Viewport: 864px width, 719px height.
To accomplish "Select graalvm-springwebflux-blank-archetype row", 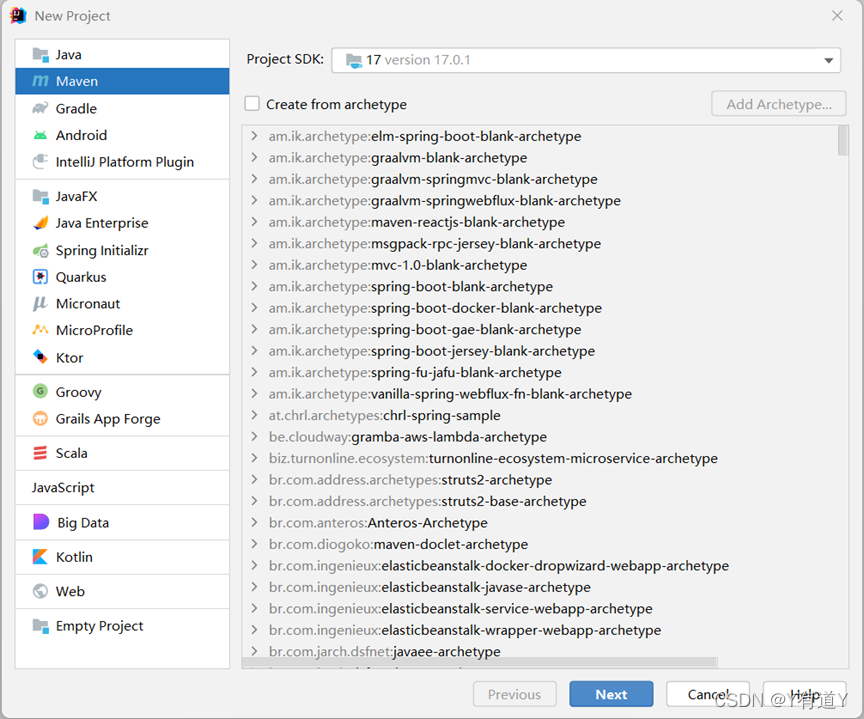I will click(x=540, y=201).
